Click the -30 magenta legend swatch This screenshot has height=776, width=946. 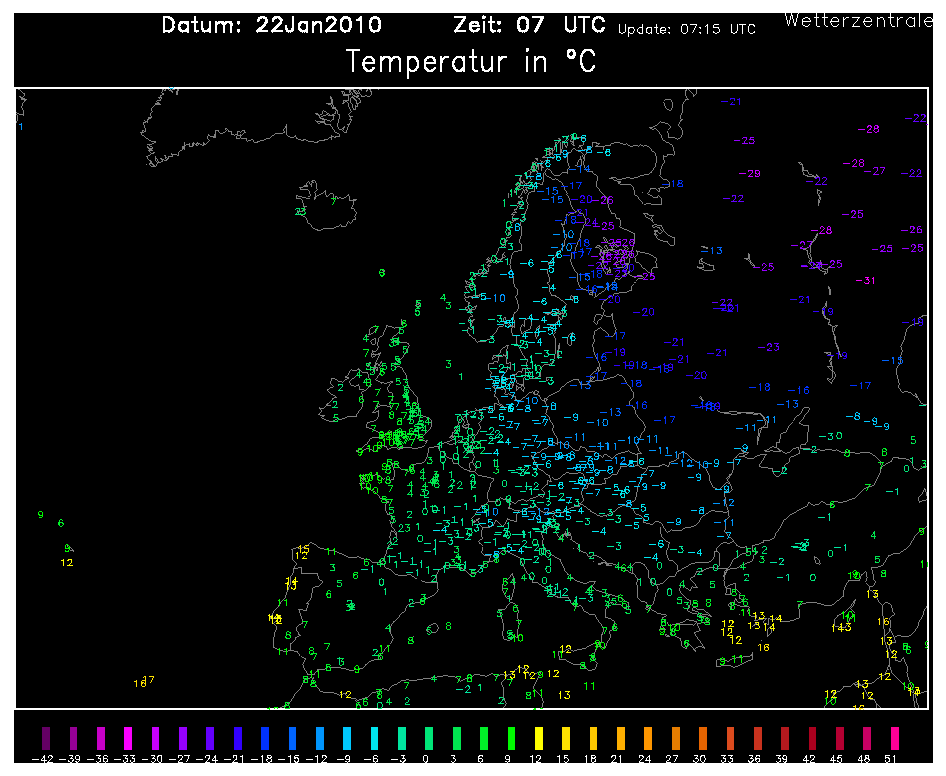[x=154, y=739]
